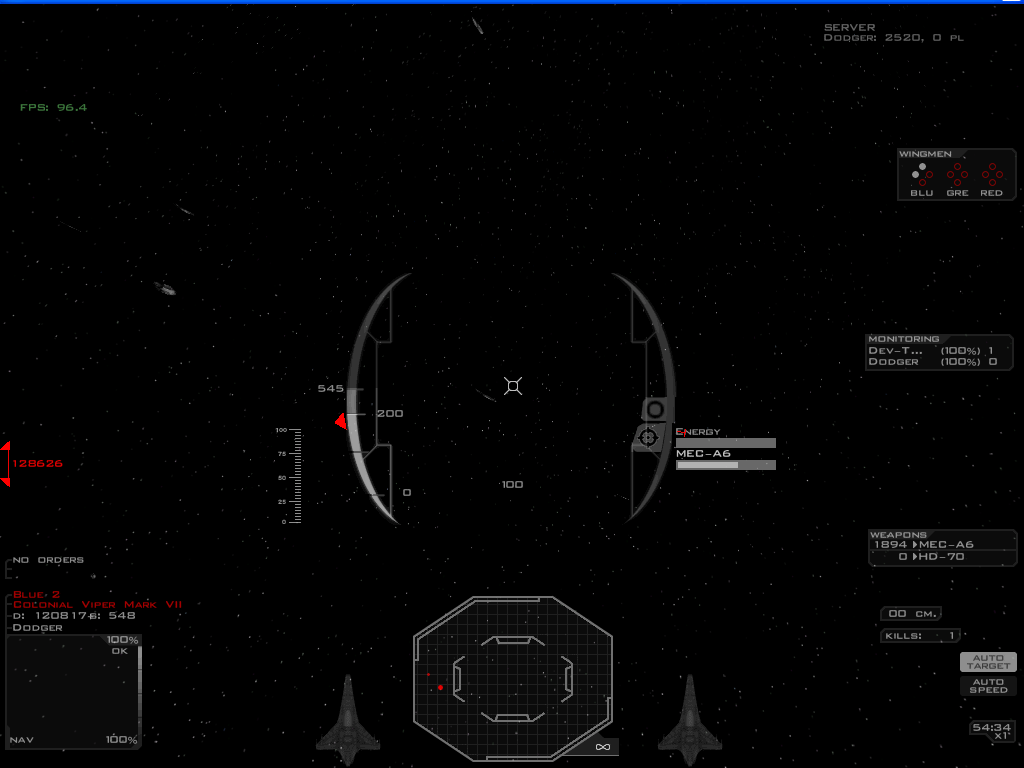The width and height of the screenshot is (1024, 768).
Task: Click the center aiming reticle
Action: [513, 387]
